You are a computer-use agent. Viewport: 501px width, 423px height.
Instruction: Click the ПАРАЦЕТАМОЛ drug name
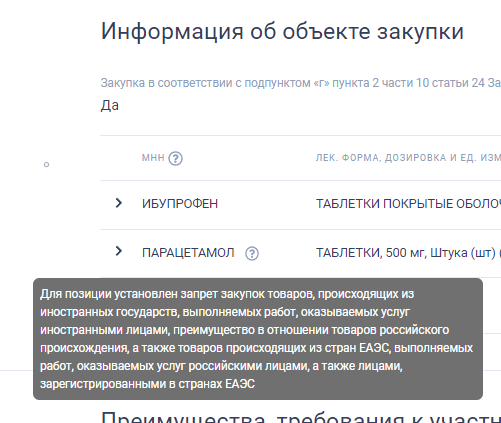point(188,253)
